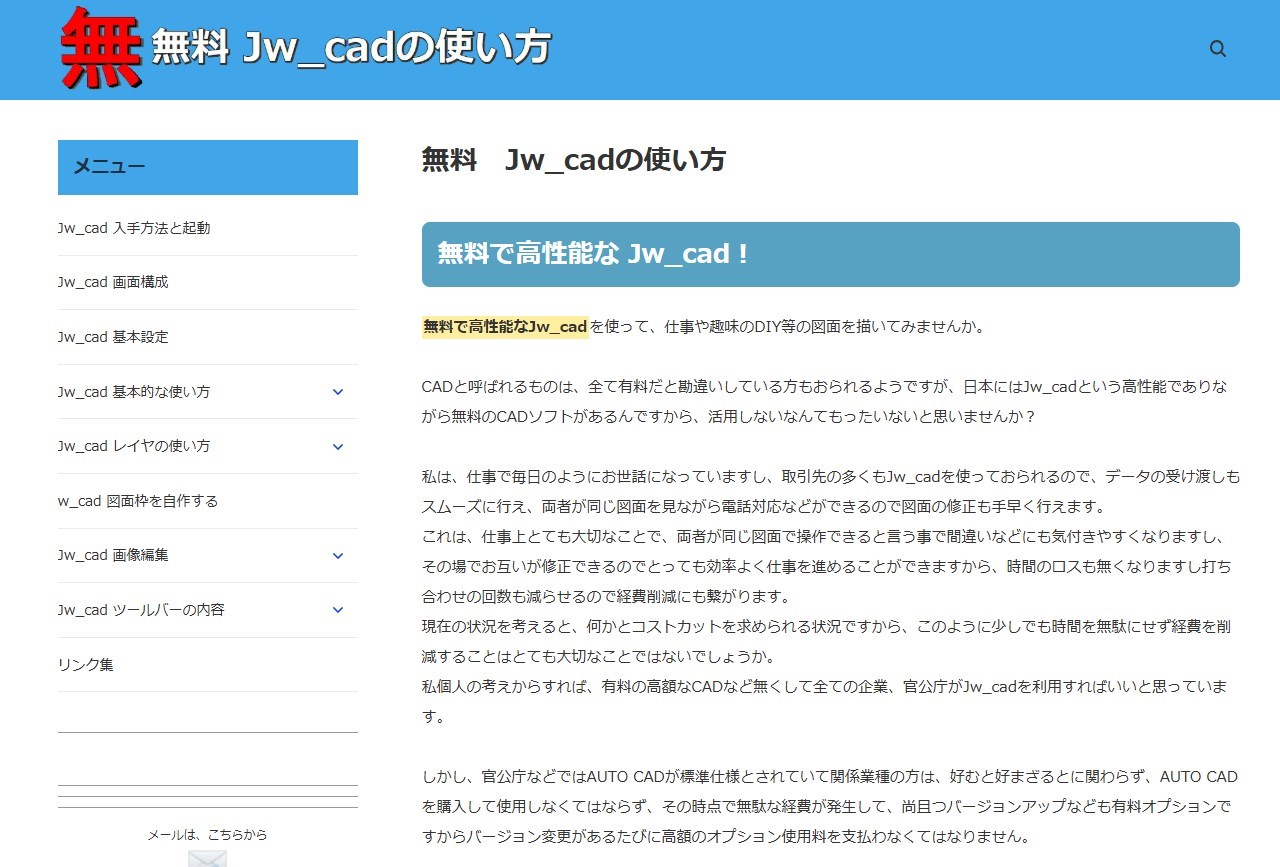The height and width of the screenshot is (867, 1280).
Task: Click paragraph starting 私は、仕事で毎日のように
Action: click(830, 596)
